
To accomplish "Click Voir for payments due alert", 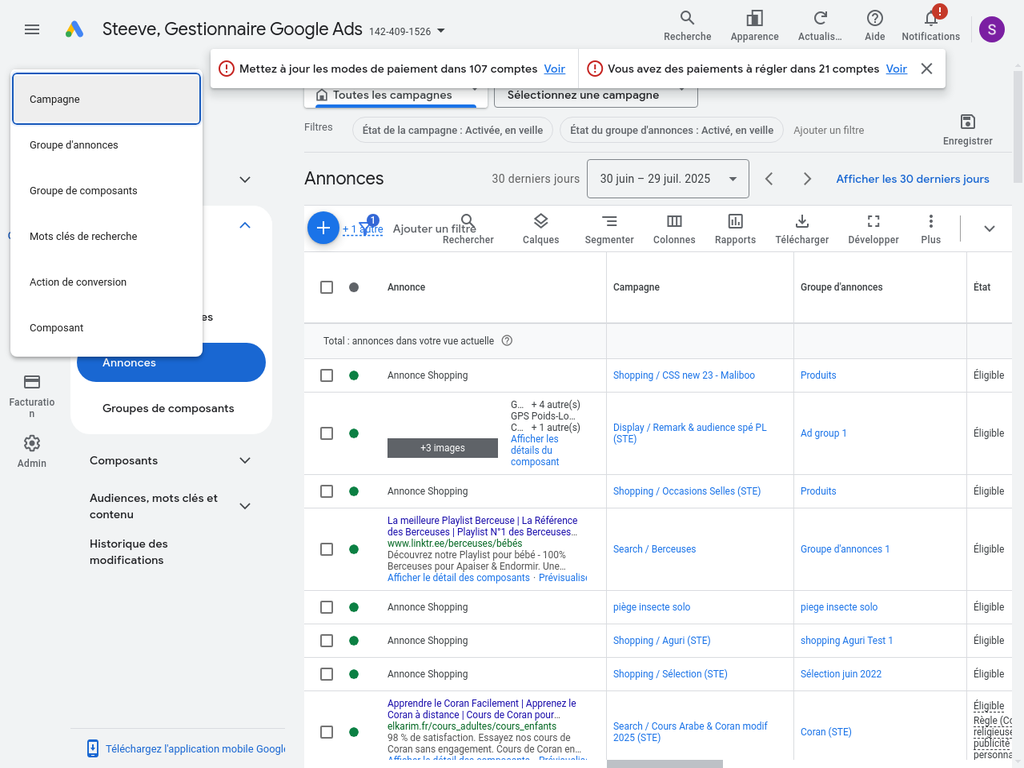I will click(x=896, y=69).
